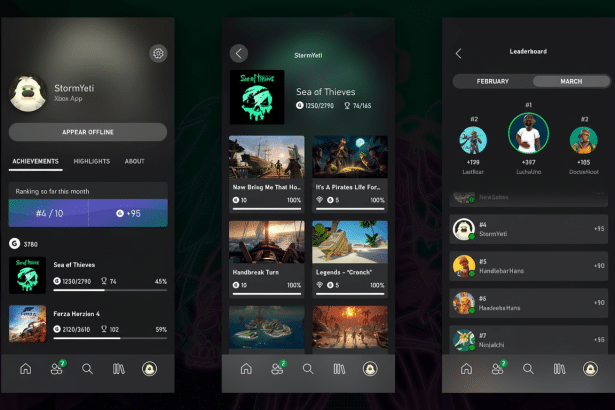Open Friends icon in Leaderboard screen nav bar
The height and width of the screenshot is (410, 615).
499,368
